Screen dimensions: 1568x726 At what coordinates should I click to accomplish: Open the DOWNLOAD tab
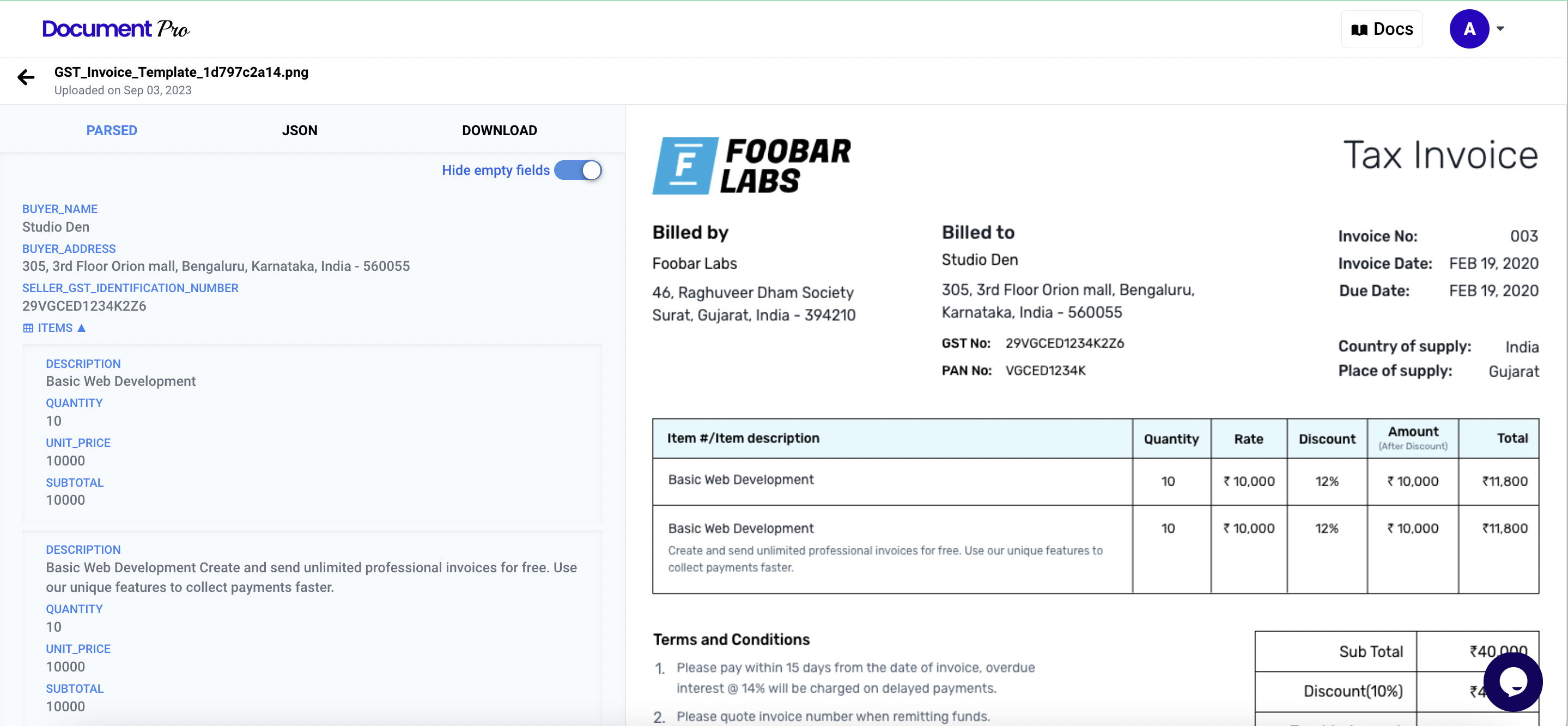click(x=499, y=130)
